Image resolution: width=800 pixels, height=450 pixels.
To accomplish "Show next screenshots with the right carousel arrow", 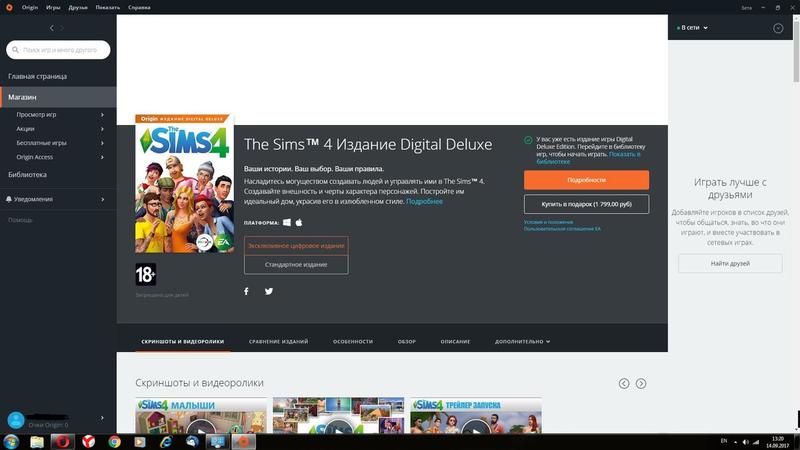I will (641, 383).
